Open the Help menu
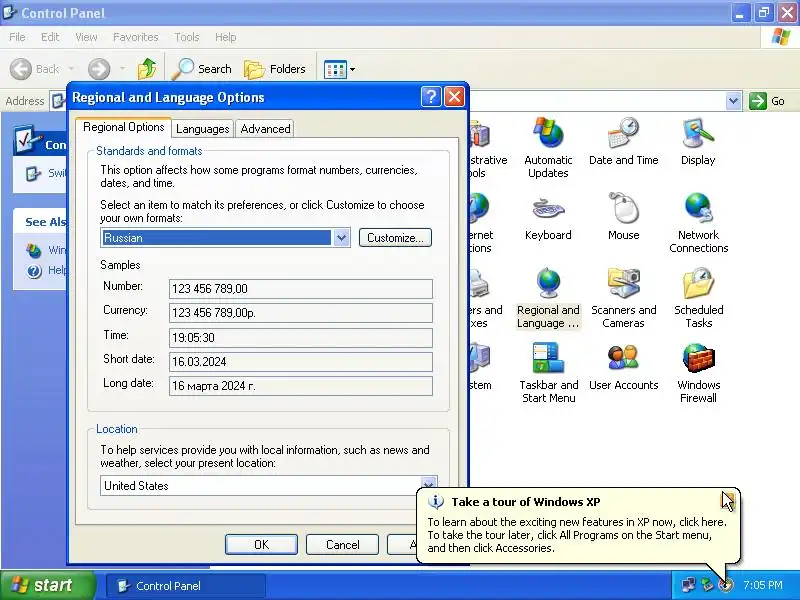The height and width of the screenshot is (600, 800). [226, 37]
